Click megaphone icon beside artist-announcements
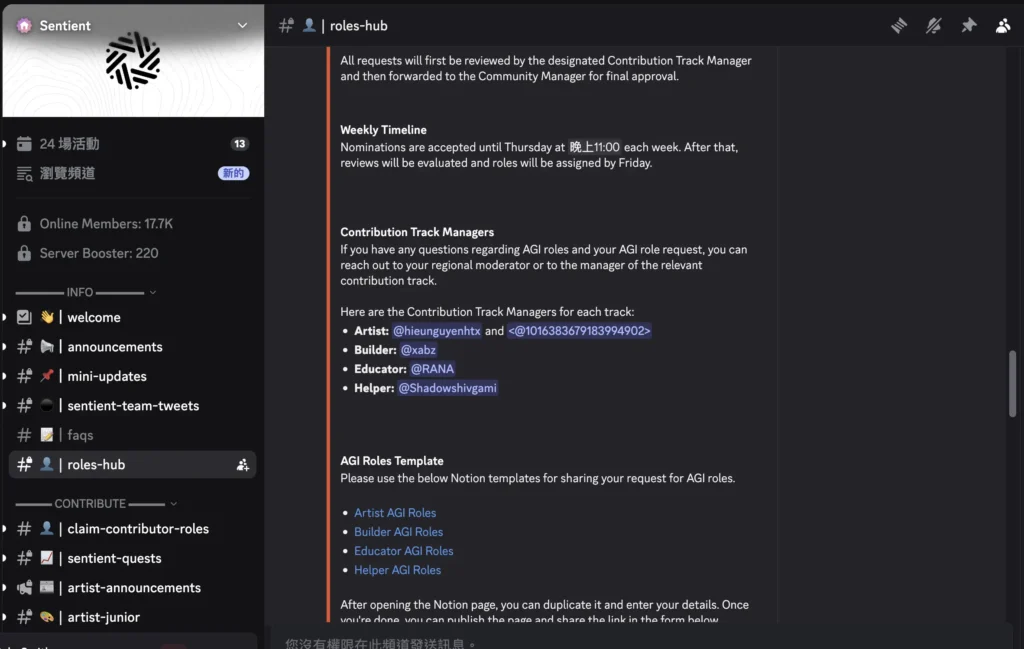Viewport: 1024px width, 649px height. pyautogui.click(x=24, y=588)
